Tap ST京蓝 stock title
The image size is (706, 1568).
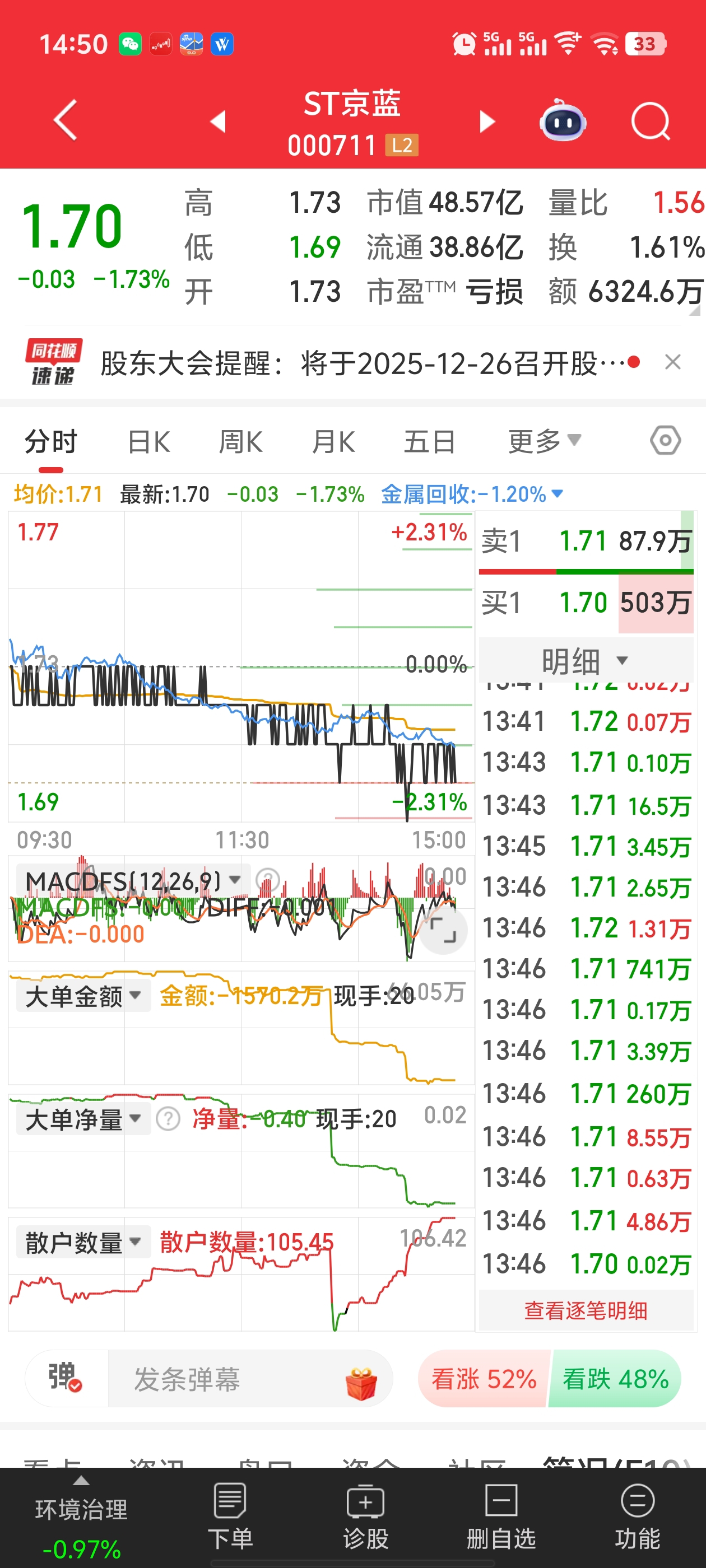pos(352,103)
